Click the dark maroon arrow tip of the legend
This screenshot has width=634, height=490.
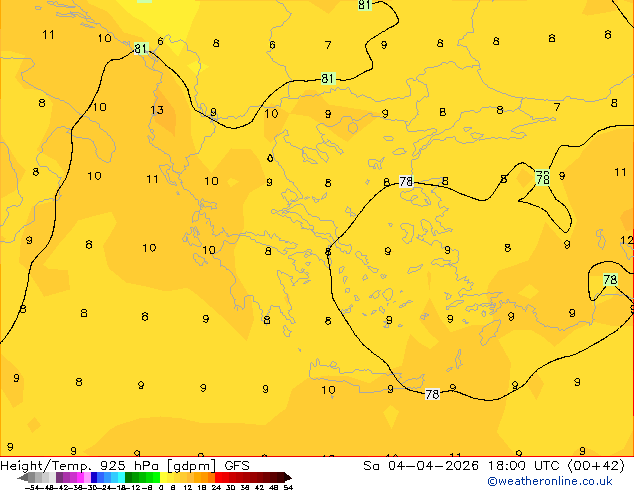pos(288,477)
